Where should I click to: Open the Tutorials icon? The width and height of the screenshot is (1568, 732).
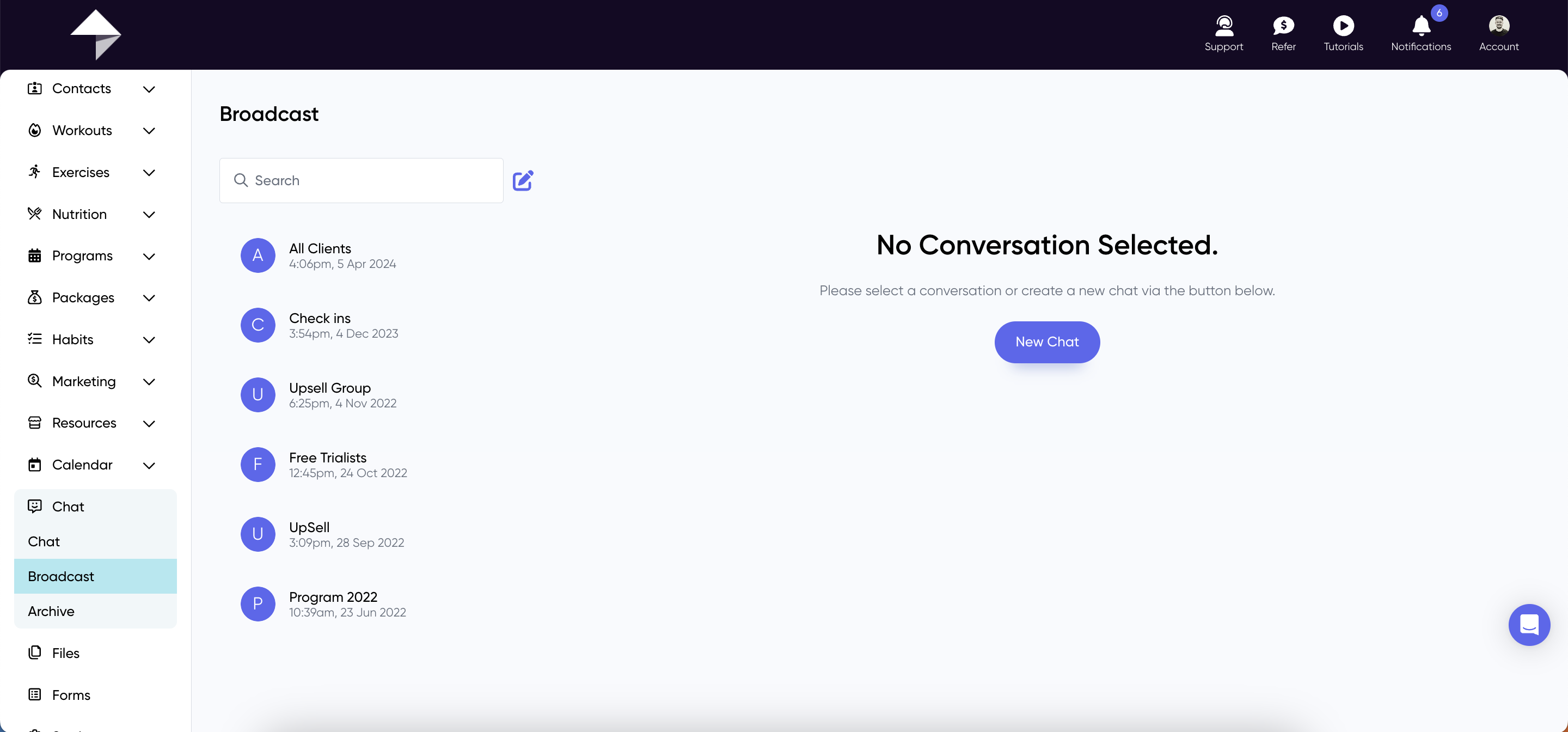point(1343,27)
